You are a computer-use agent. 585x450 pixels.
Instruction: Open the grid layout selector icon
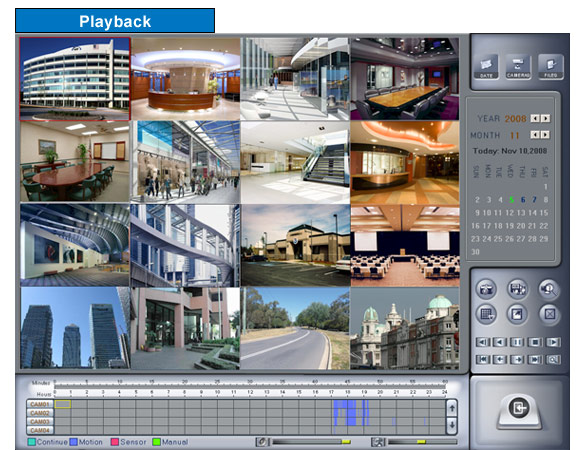486,314
